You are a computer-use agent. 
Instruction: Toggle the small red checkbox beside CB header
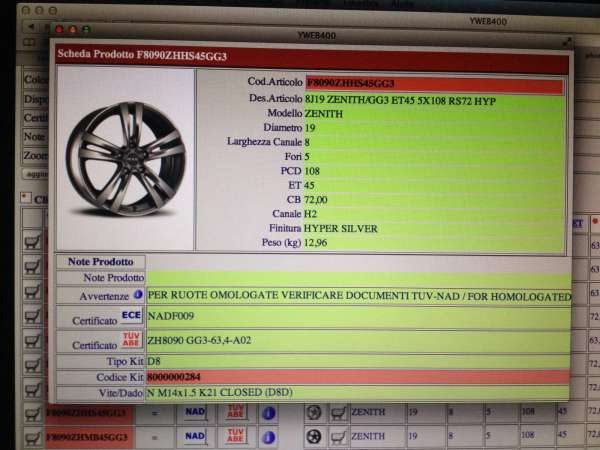coord(26,197)
